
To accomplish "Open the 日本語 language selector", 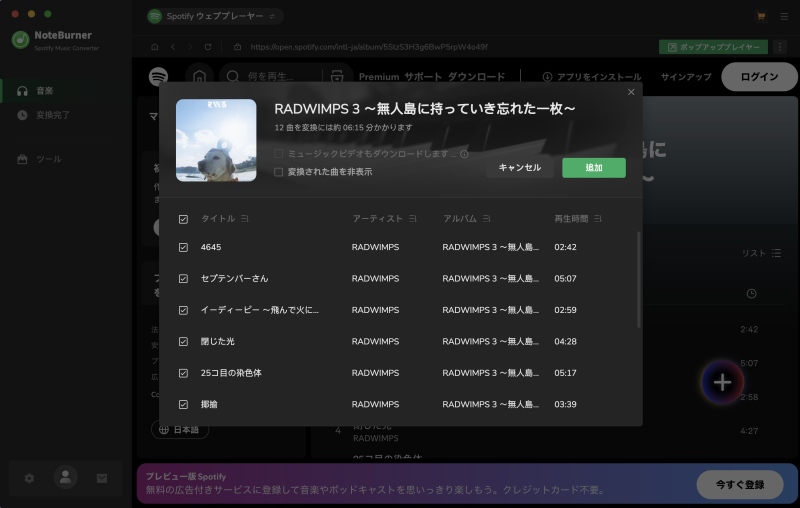I will (180, 429).
